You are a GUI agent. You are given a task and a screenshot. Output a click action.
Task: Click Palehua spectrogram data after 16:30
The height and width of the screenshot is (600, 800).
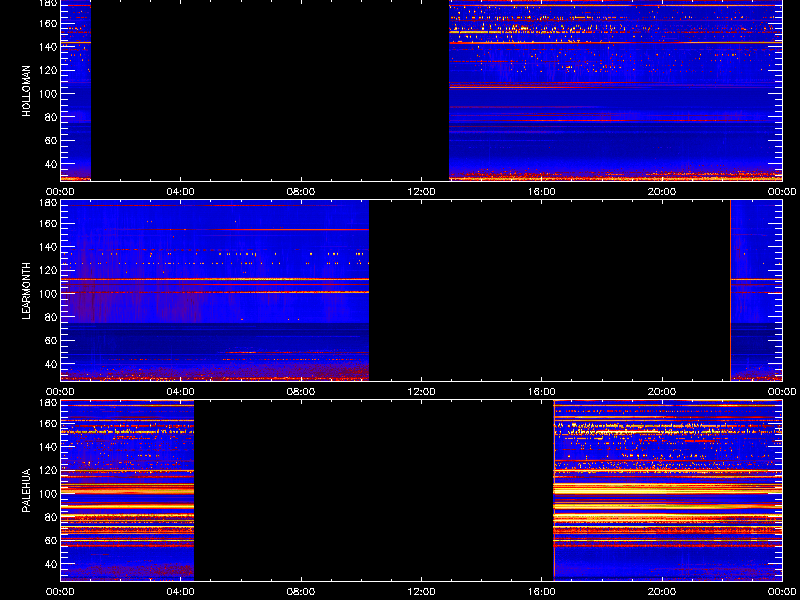coord(668,490)
